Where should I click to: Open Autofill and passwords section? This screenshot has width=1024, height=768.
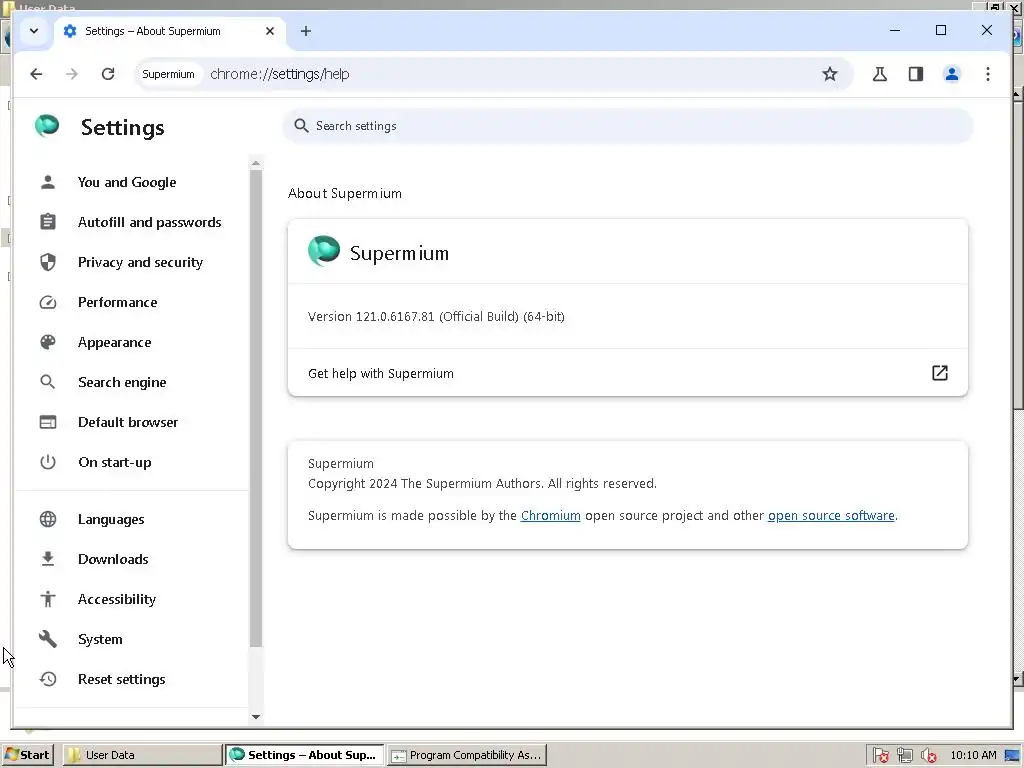point(150,222)
